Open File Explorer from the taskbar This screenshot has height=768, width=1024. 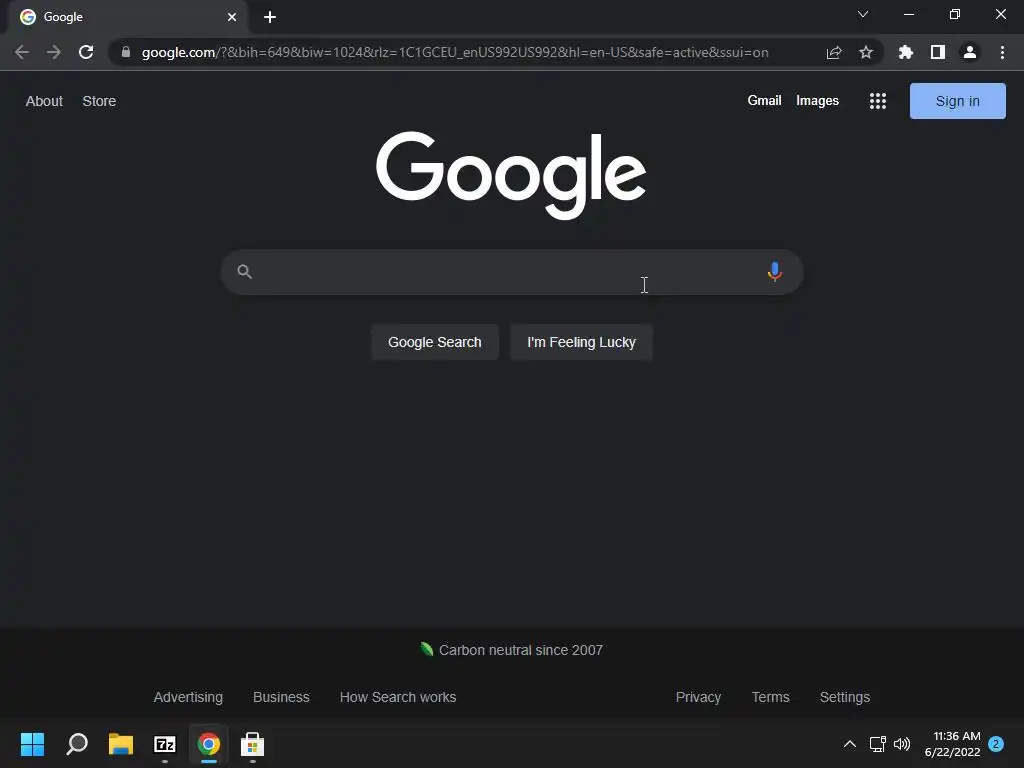(121, 744)
